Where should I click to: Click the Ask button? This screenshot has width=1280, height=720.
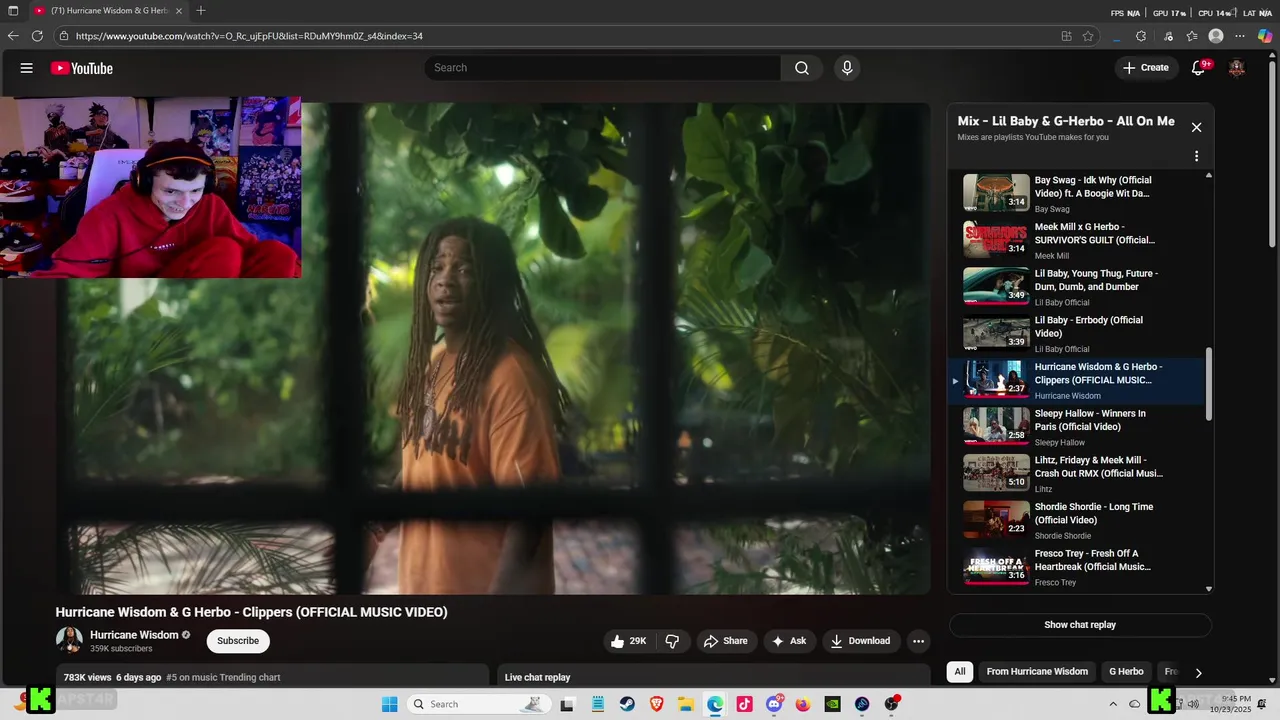[788, 641]
